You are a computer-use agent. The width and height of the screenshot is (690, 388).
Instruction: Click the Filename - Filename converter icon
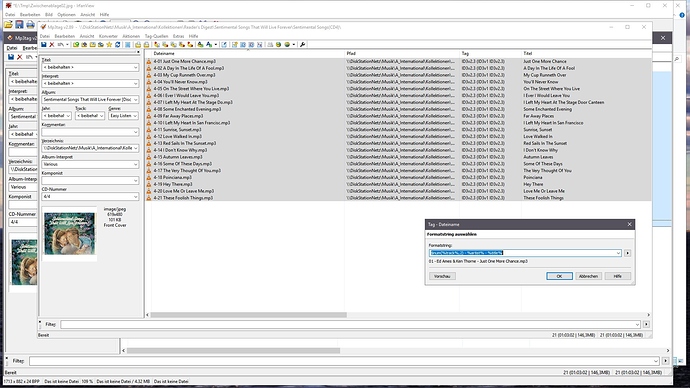tap(174, 44)
